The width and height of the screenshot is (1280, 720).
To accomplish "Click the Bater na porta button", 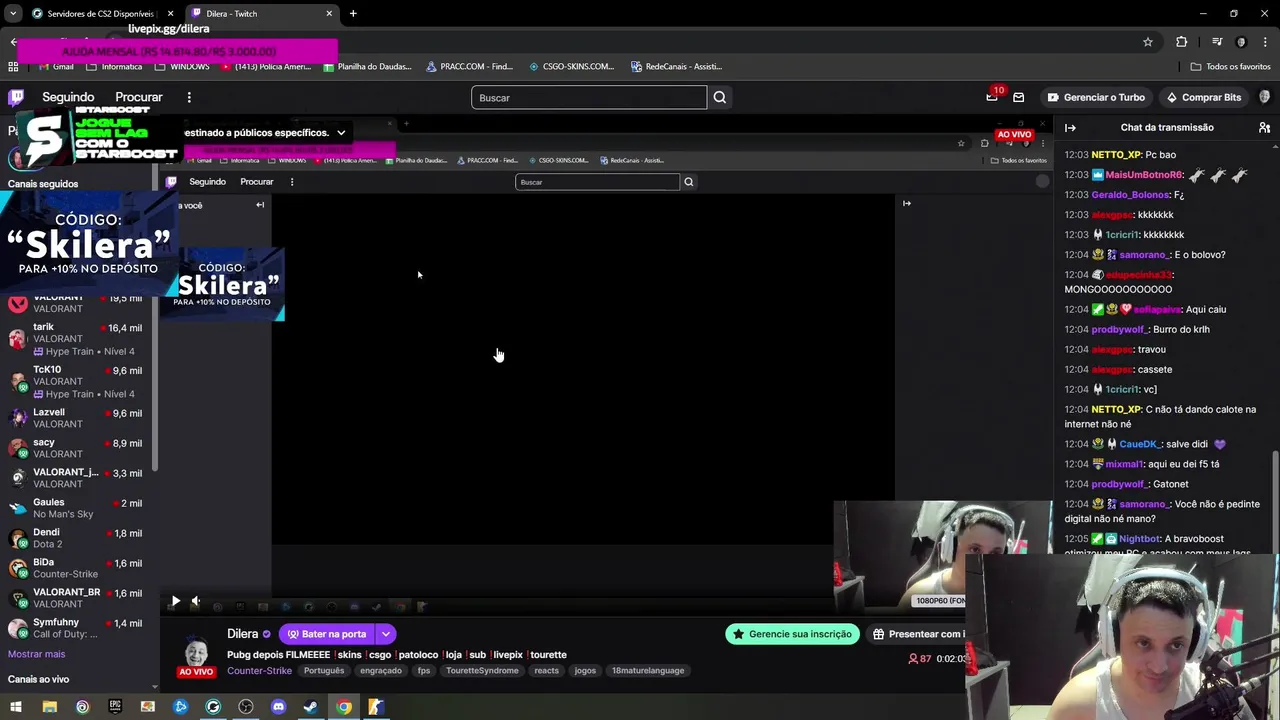I will pos(326,634).
